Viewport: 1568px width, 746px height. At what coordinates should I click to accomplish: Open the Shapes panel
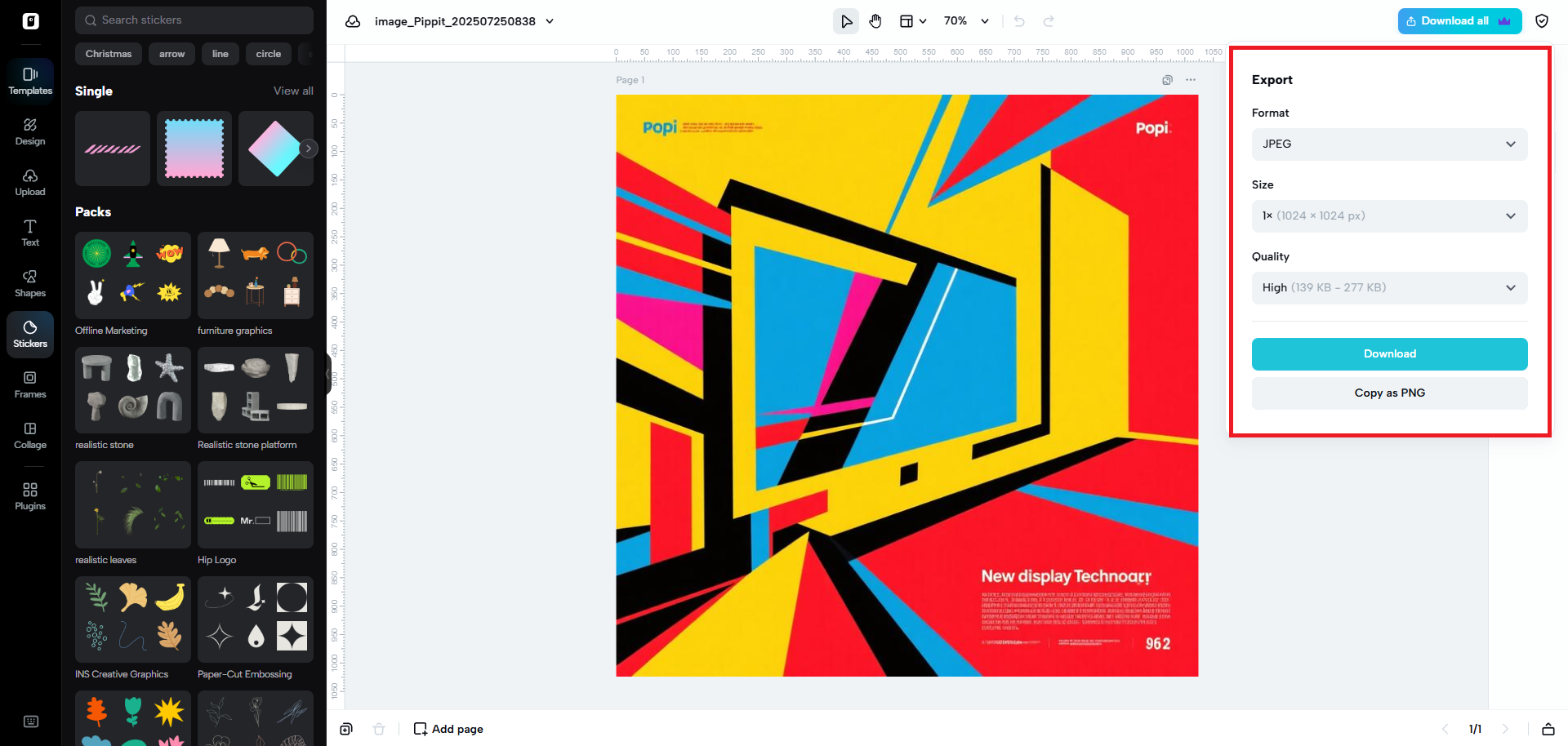[29, 283]
